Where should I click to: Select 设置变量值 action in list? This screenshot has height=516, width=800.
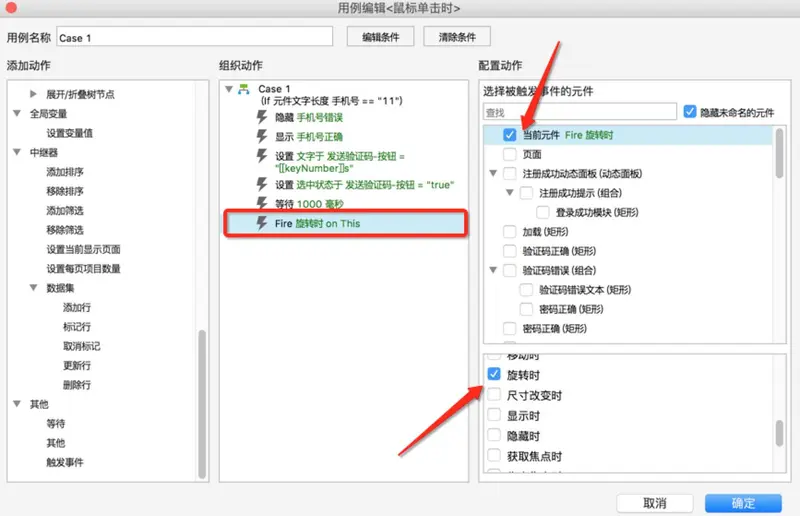pyautogui.click(x=69, y=133)
